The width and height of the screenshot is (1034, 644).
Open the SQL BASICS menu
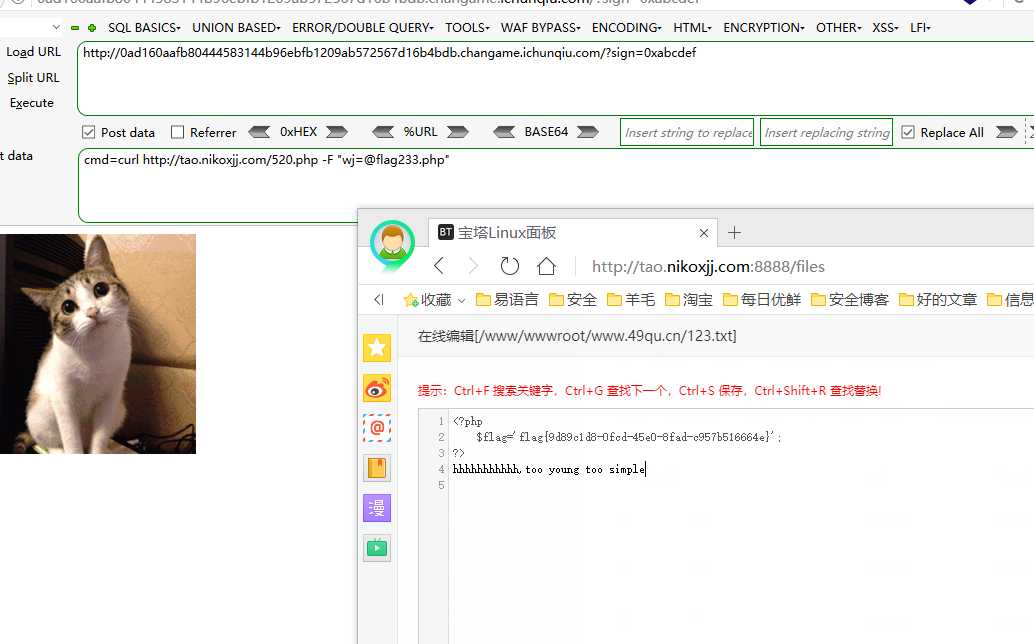(x=144, y=28)
